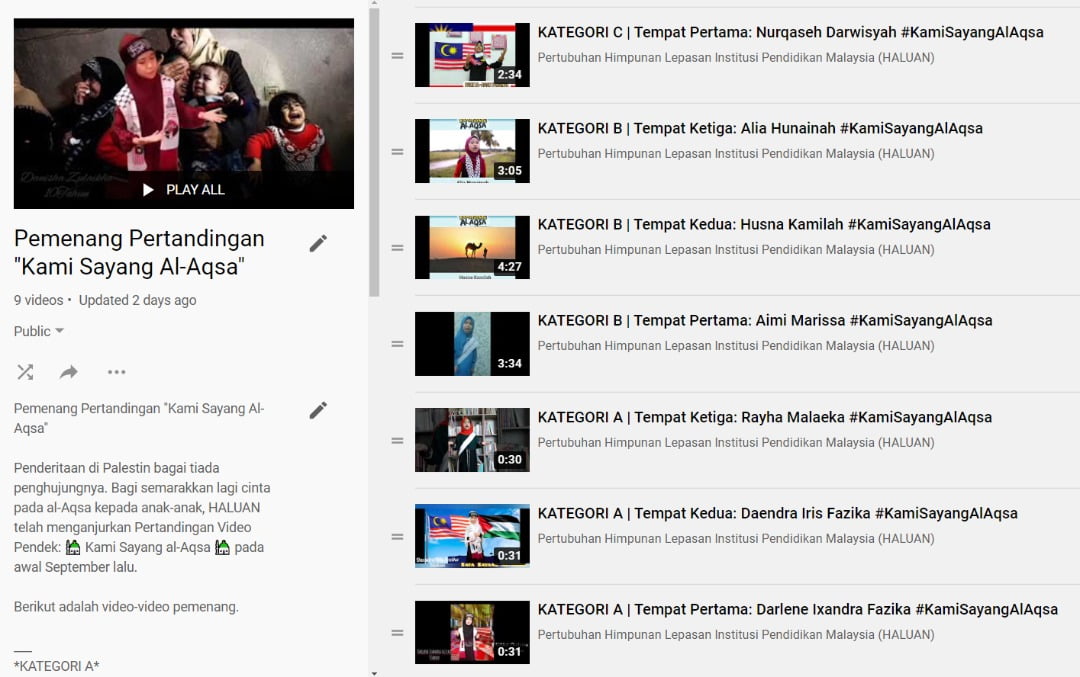Edit the playlist description with pencil icon
Screen dimensions: 1080x677
point(318,410)
